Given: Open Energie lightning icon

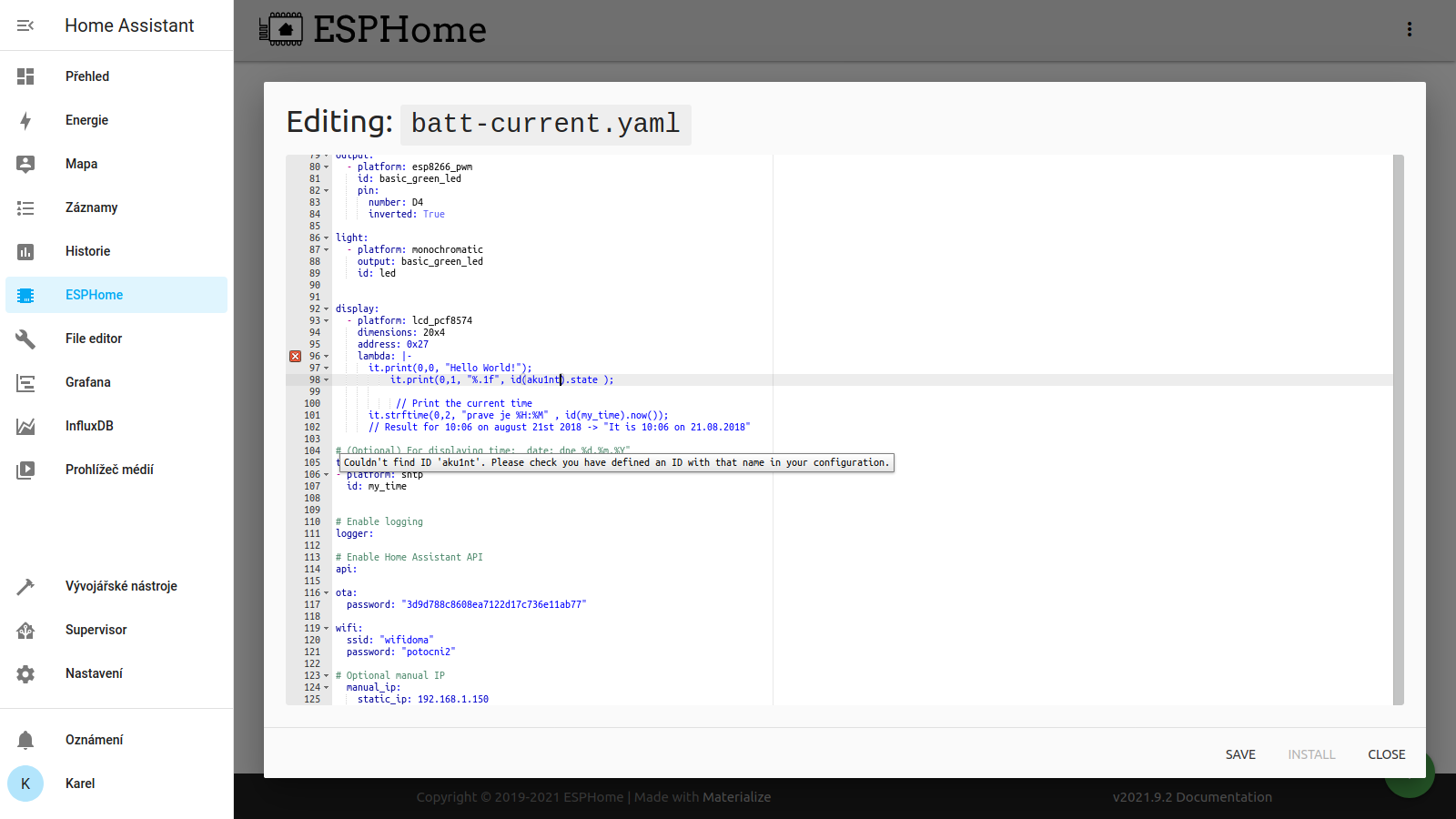Looking at the screenshot, I should 25,120.
